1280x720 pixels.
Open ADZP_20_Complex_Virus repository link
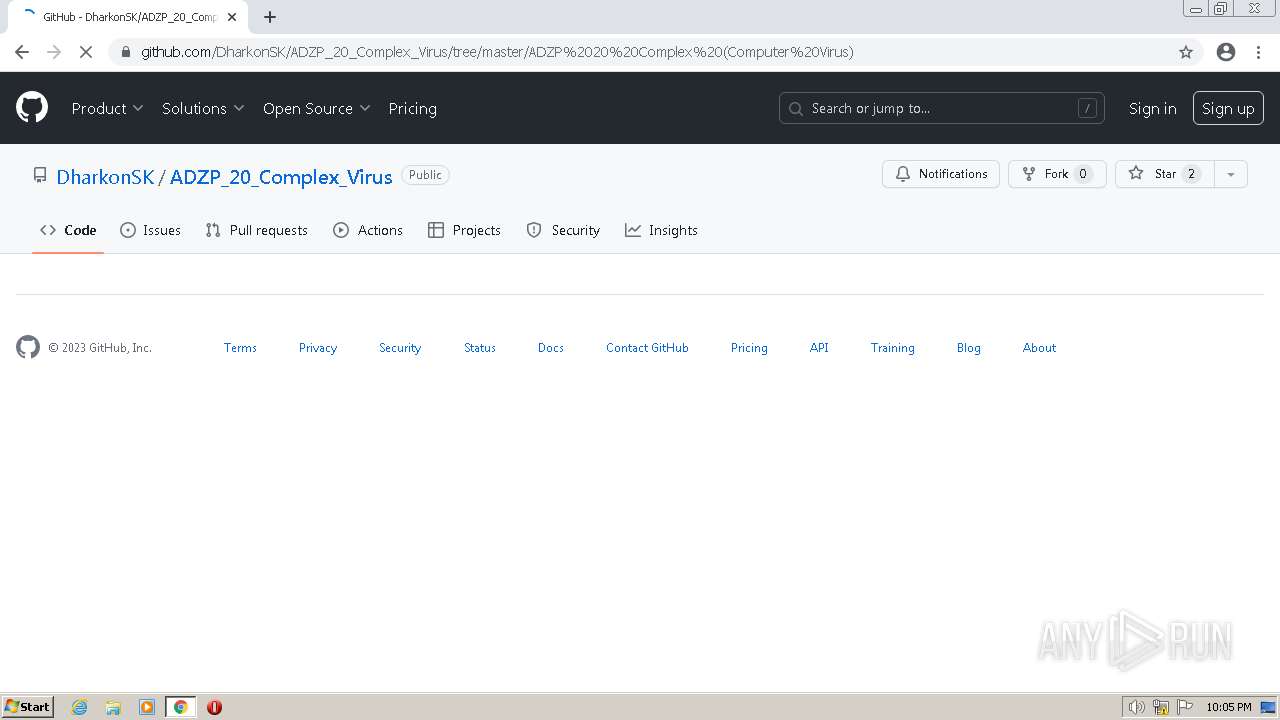point(281,177)
